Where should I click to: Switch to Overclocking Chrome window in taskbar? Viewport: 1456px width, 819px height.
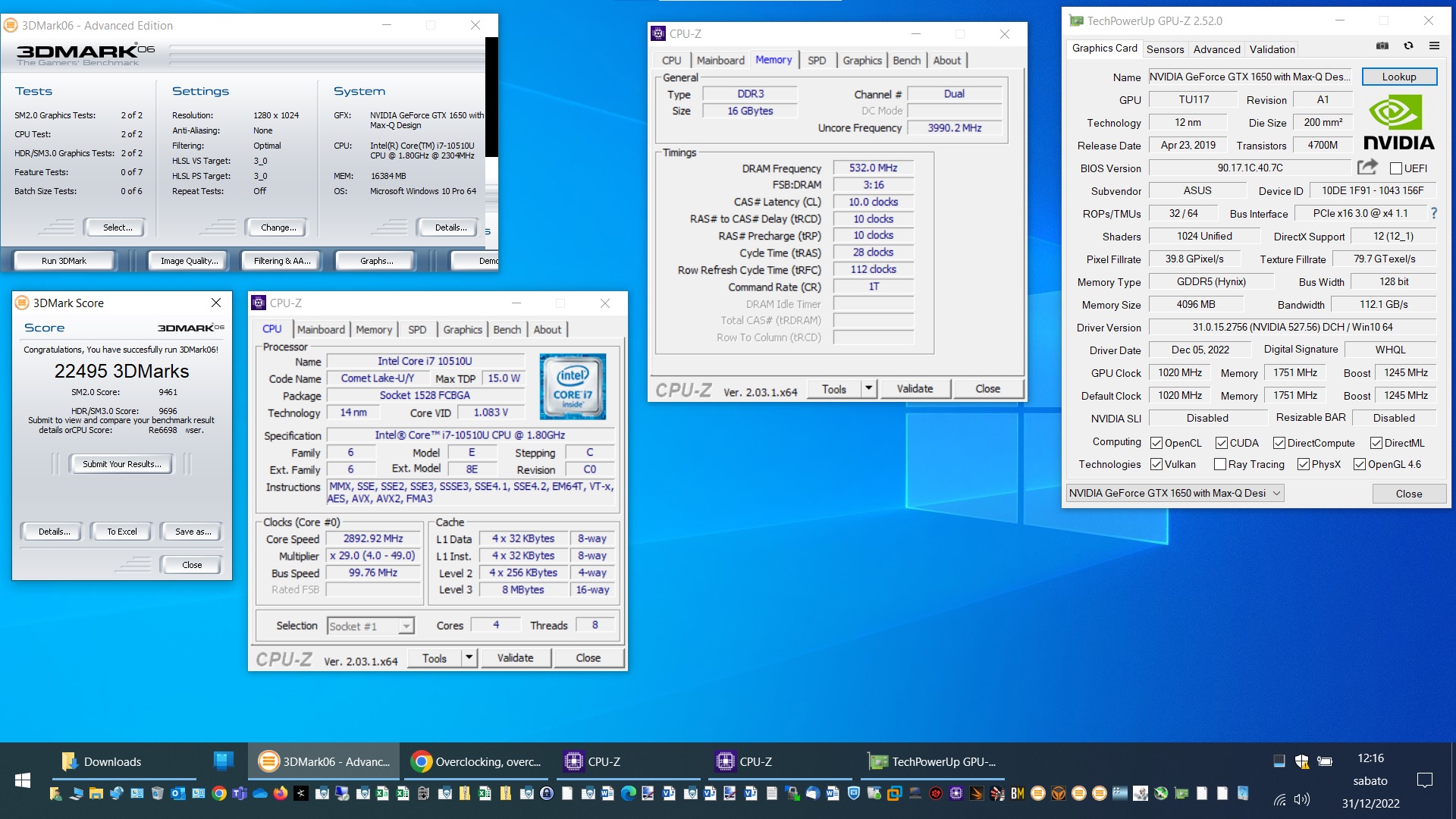pyautogui.click(x=477, y=761)
